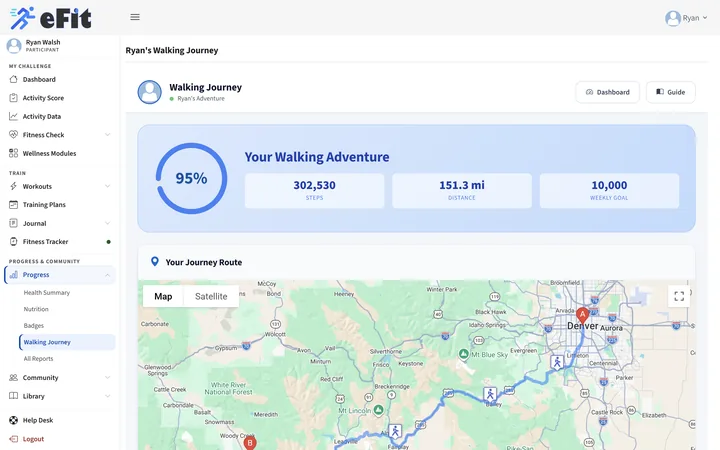The image size is (720, 450).
Task: Click the Journal notebook icon
Action: [13, 223]
